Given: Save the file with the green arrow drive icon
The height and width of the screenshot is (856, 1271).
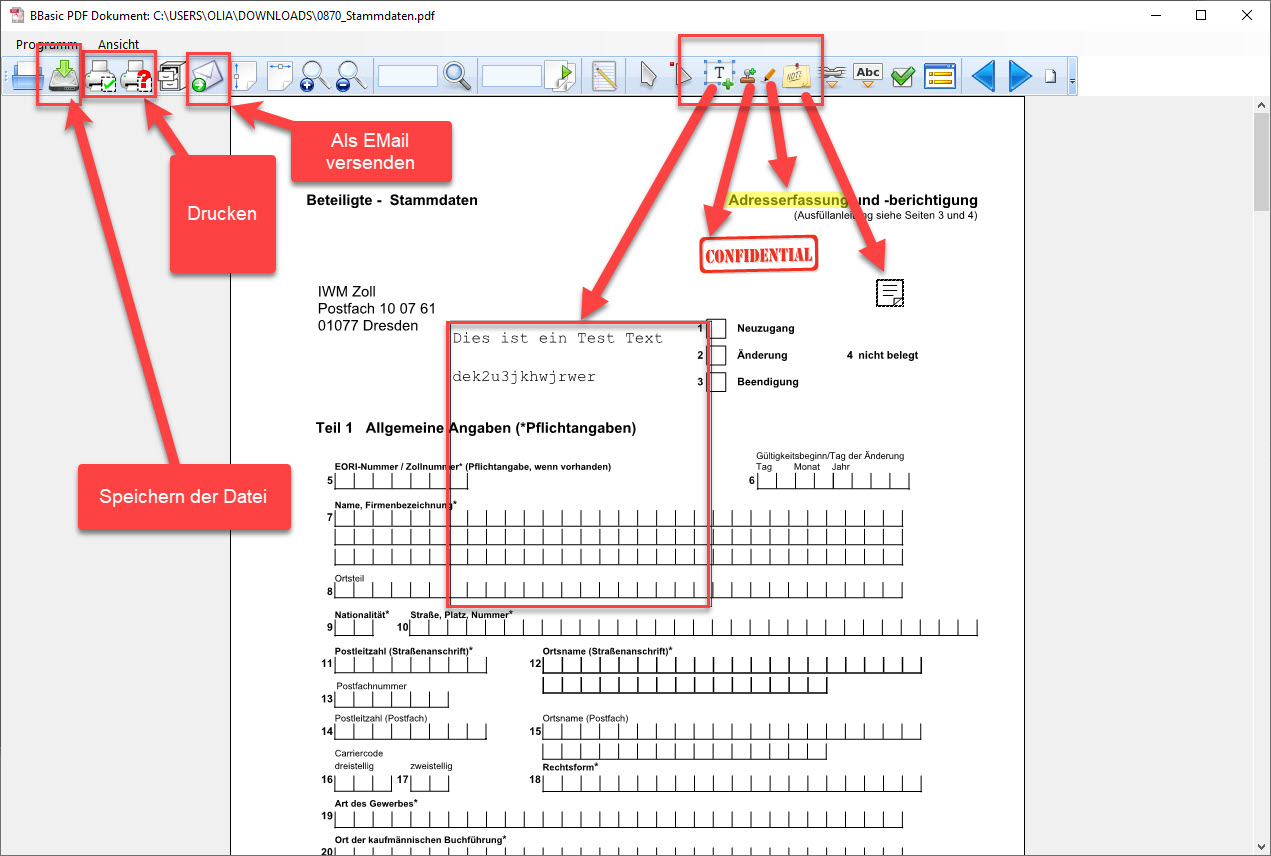Looking at the screenshot, I should pos(63,76).
